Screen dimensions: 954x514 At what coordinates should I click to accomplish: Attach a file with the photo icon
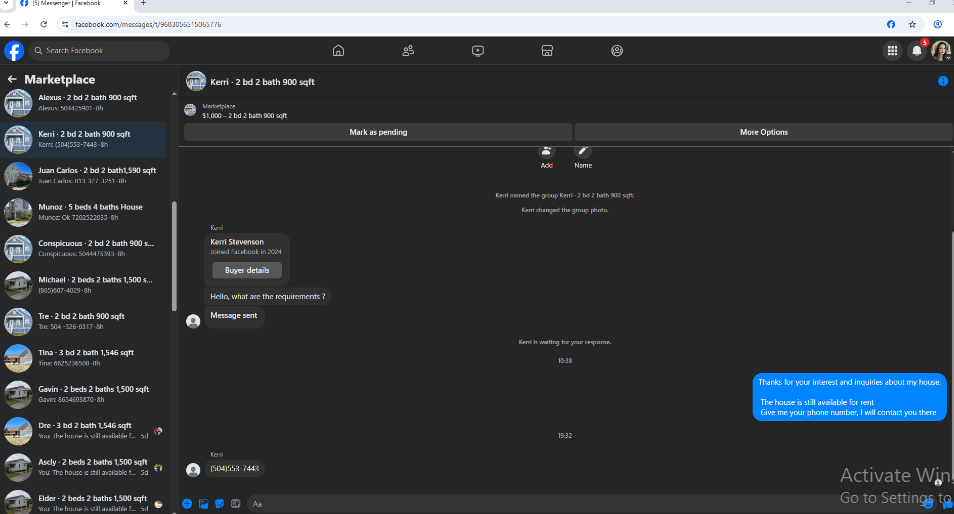[x=203, y=504]
